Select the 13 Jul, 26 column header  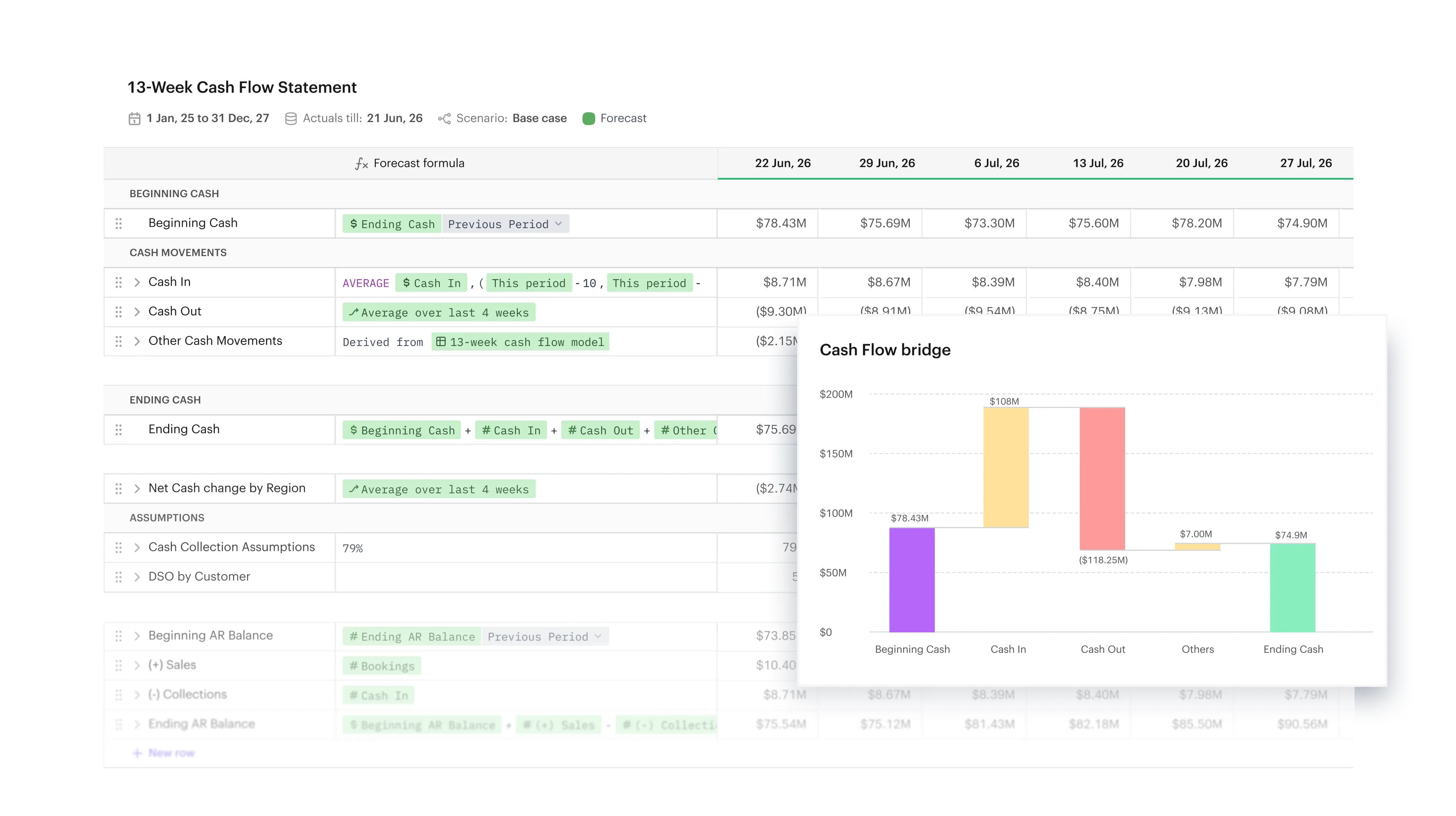tap(1098, 164)
